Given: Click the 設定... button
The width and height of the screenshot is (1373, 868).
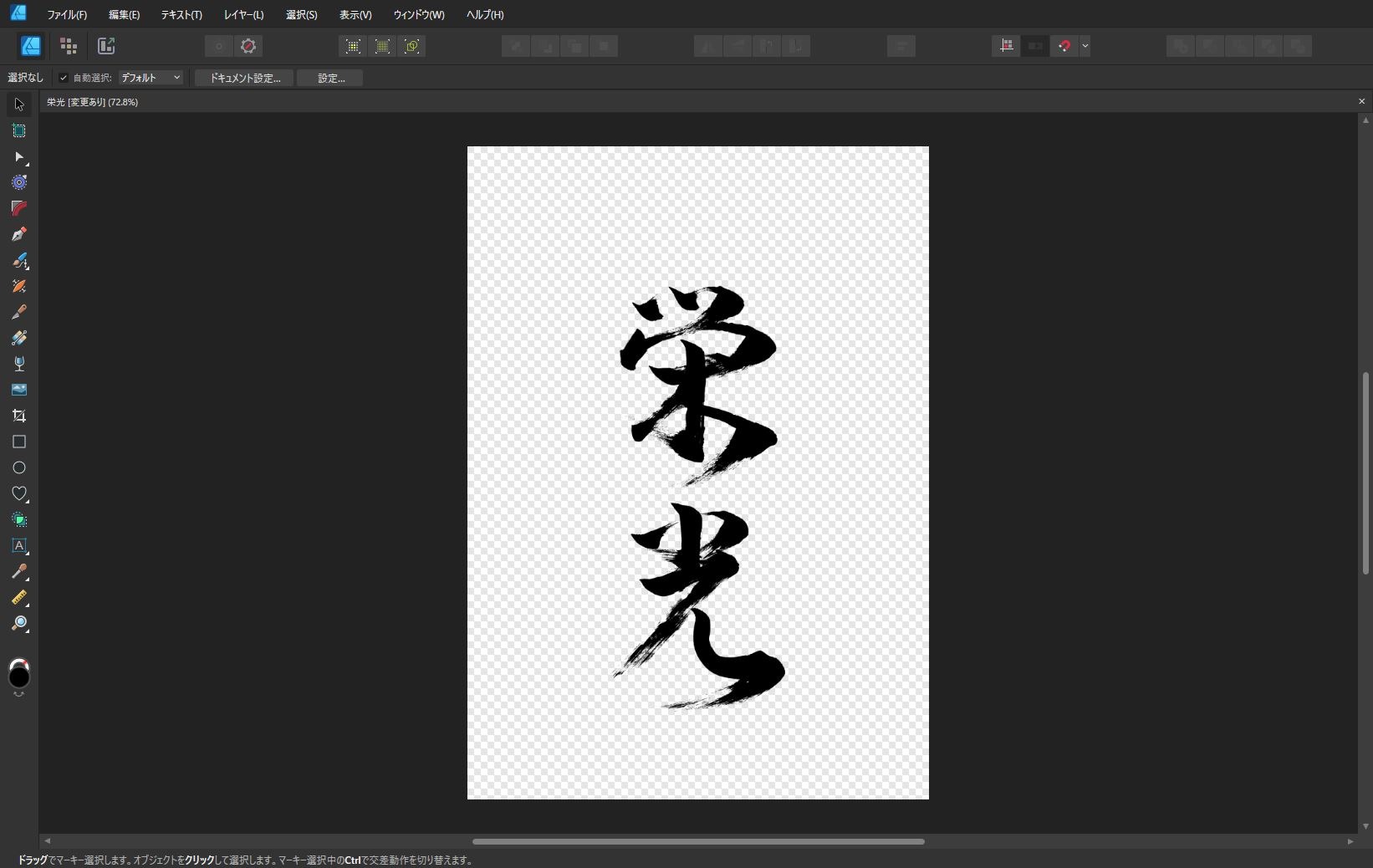Looking at the screenshot, I should click(330, 78).
